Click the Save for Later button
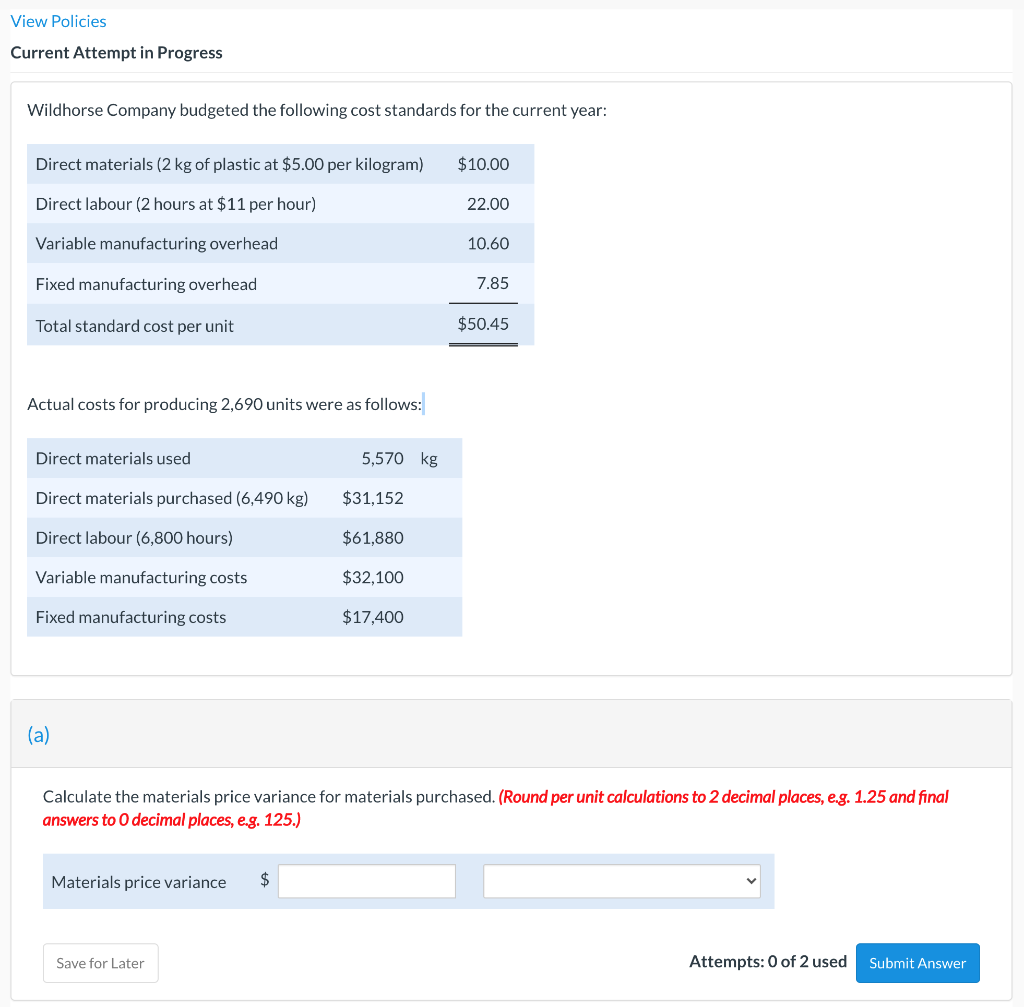Viewport: 1024px width, 1007px height. [100, 963]
